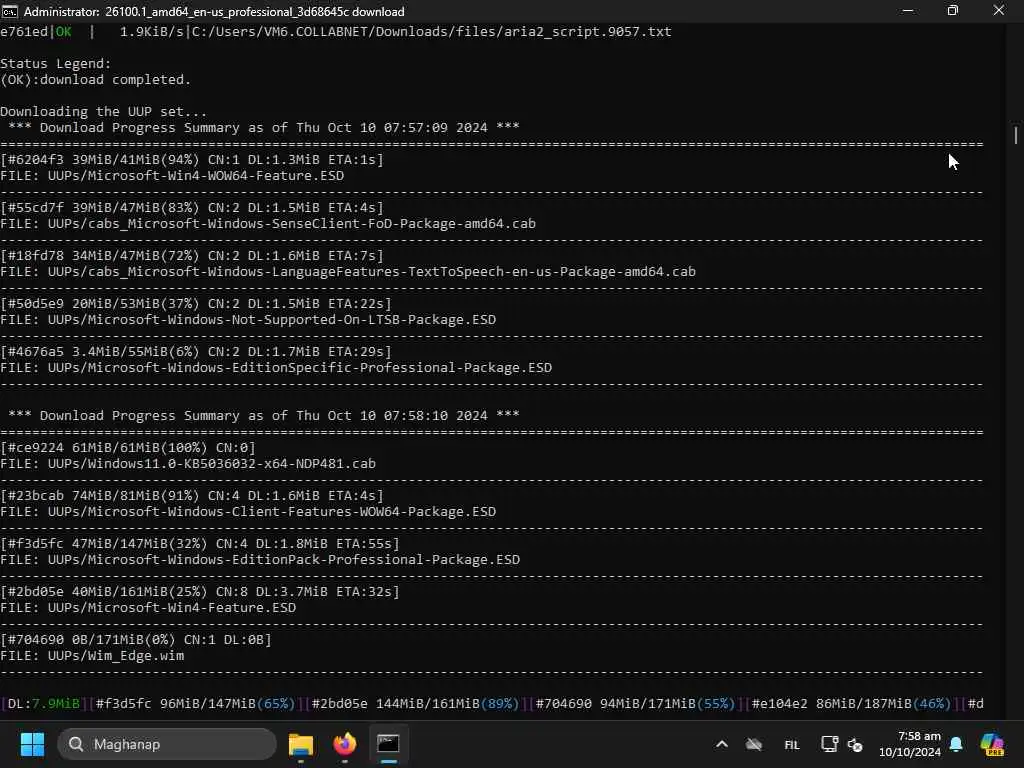Click the LanguageFeatures-TextToSpeech-en-us file line
Image resolution: width=1024 pixels, height=768 pixels.
[x=348, y=271]
